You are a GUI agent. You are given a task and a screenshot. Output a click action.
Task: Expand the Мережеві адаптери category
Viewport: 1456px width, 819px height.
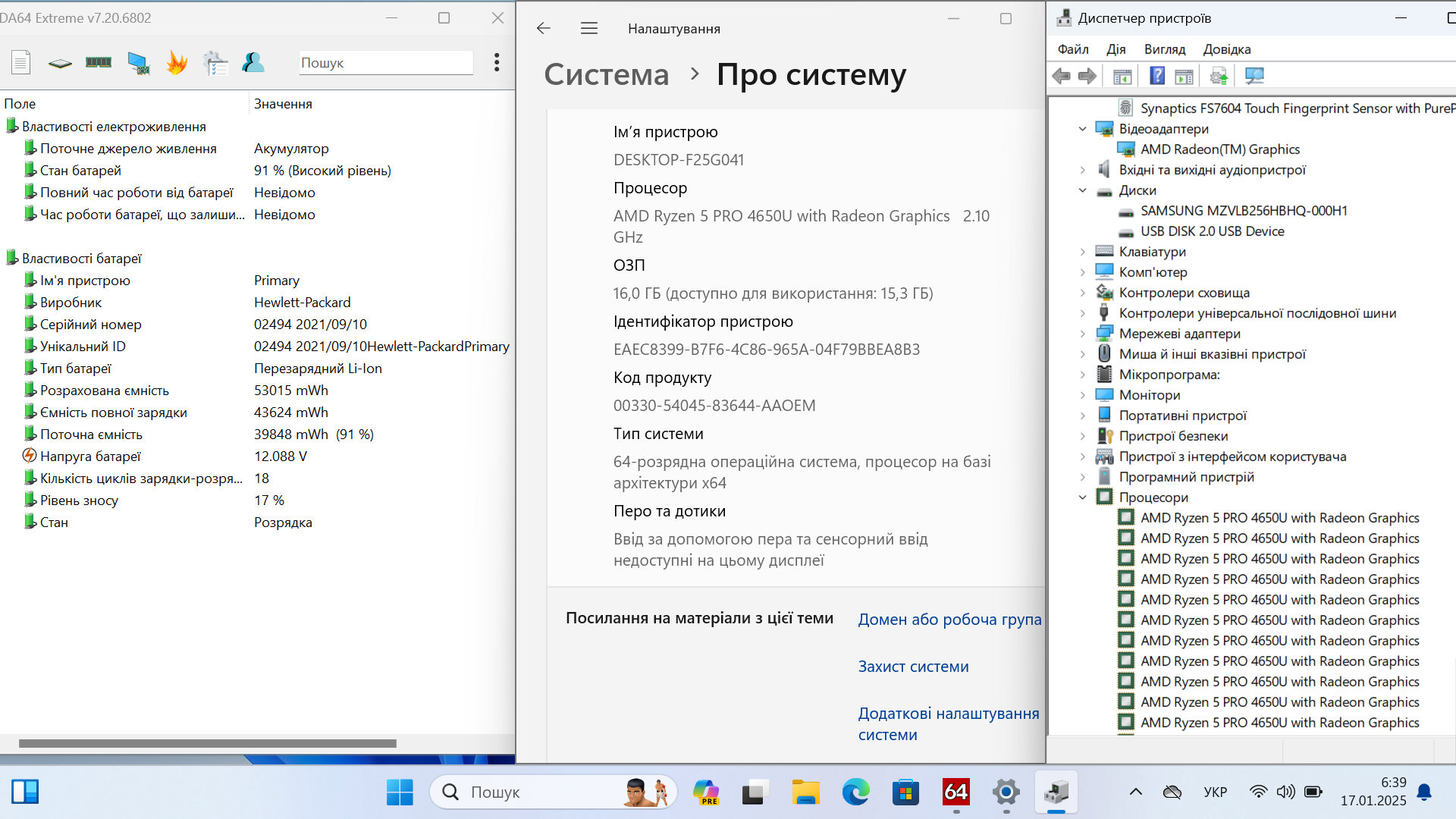pos(1083,334)
